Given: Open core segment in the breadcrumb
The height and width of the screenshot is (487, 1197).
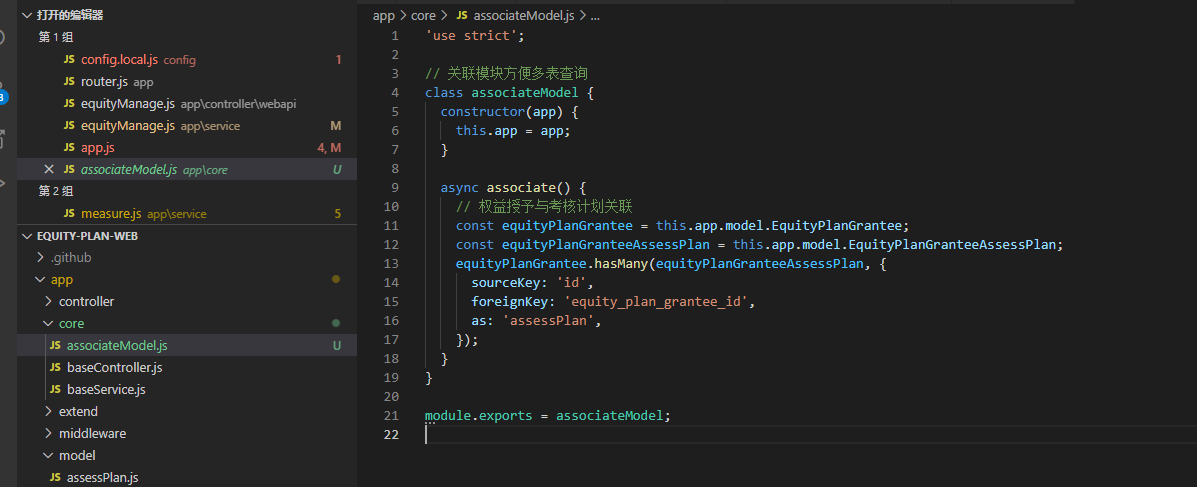Looking at the screenshot, I should [x=423, y=15].
